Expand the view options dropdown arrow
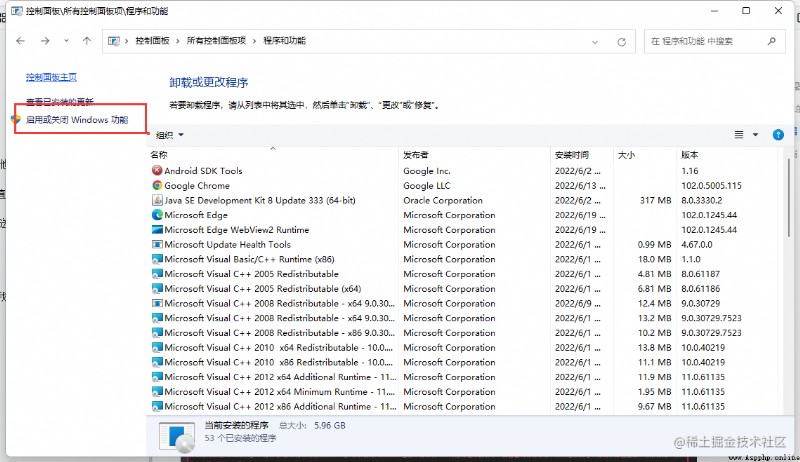Screen dimensions: 800x462 coord(756,135)
